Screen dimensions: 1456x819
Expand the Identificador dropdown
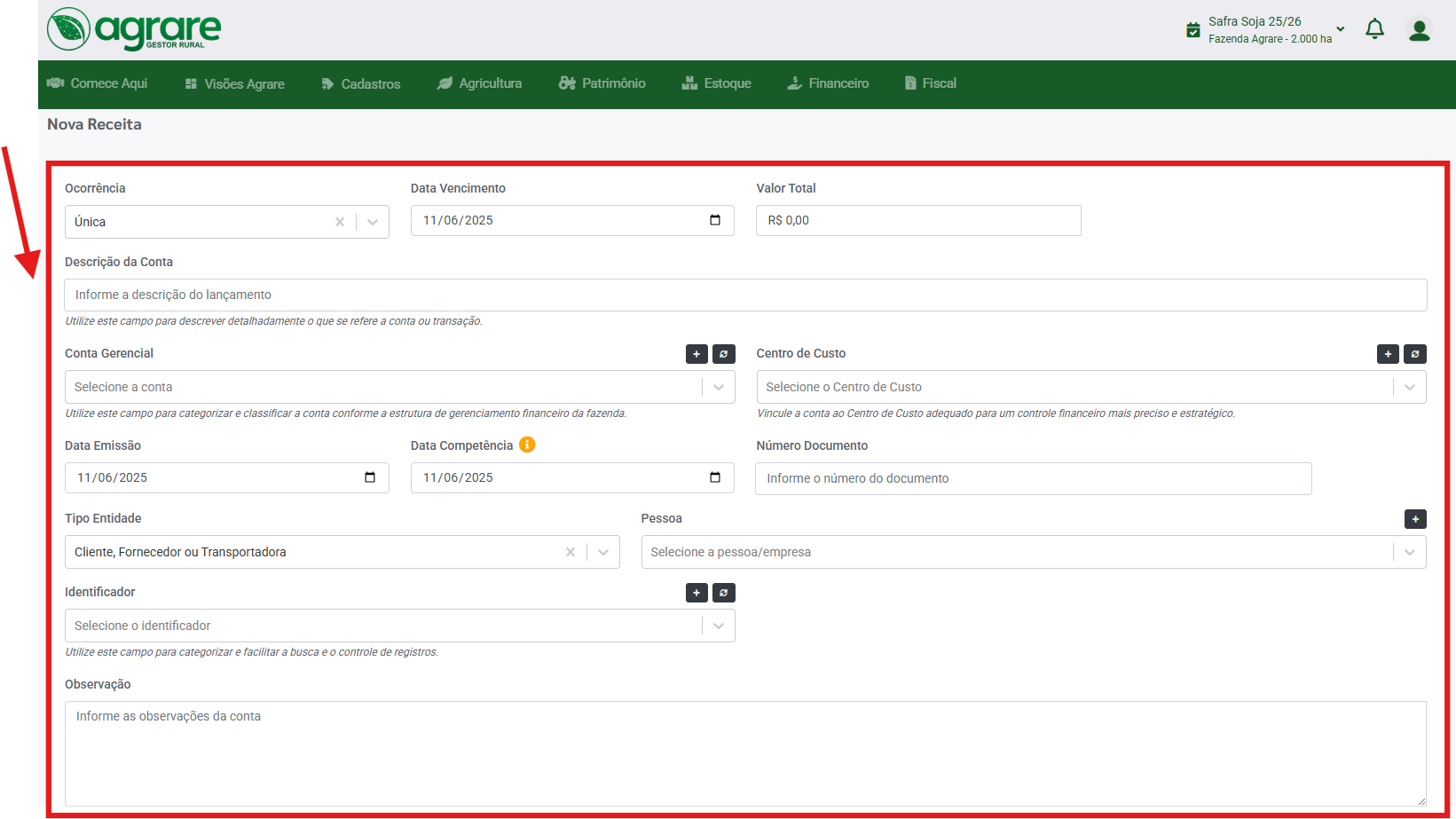(x=719, y=626)
